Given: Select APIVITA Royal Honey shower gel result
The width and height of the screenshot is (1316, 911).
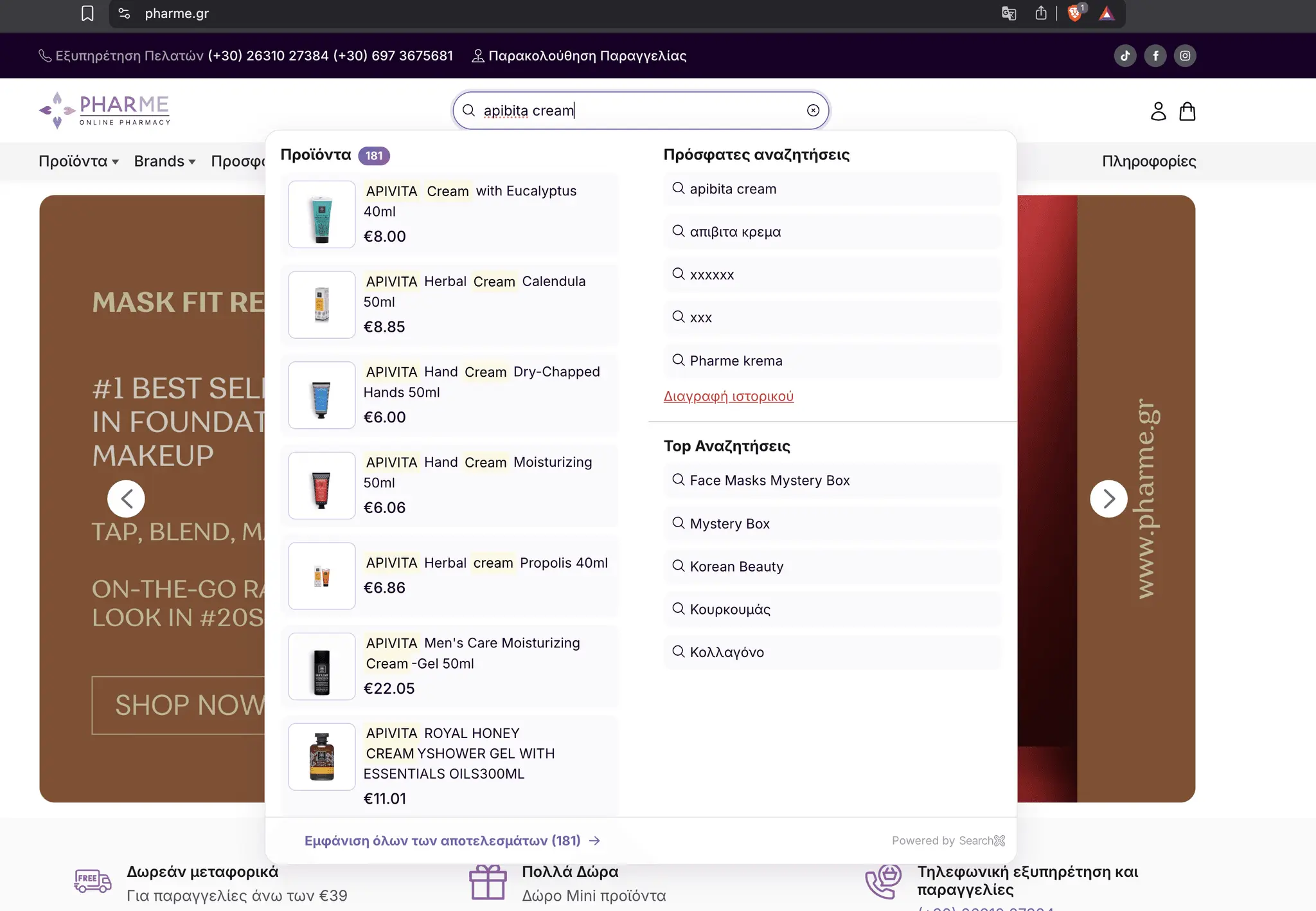Looking at the screenshot, I should [450, 765].
